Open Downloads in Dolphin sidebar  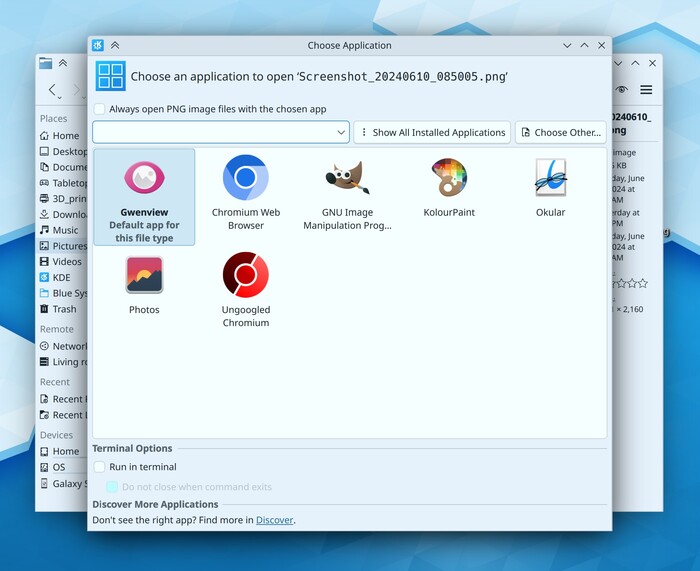pos(63,214)
